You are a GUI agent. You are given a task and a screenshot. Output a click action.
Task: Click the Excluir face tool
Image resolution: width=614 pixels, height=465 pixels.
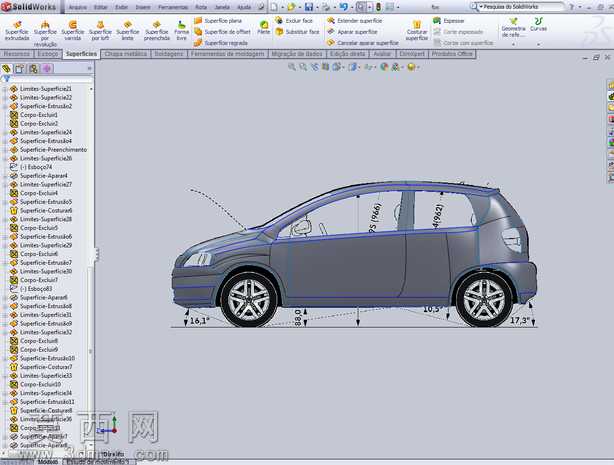pos(294,21)
